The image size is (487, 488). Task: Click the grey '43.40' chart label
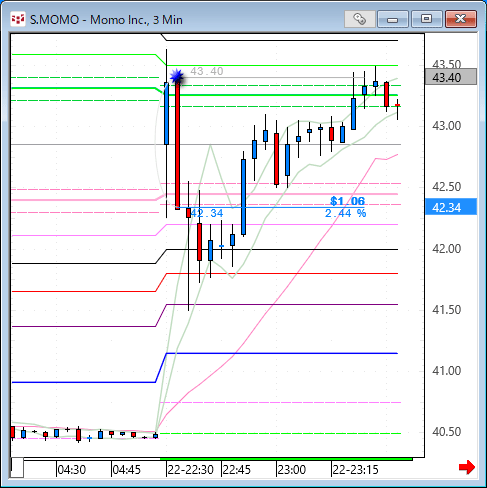pos(207,71)
